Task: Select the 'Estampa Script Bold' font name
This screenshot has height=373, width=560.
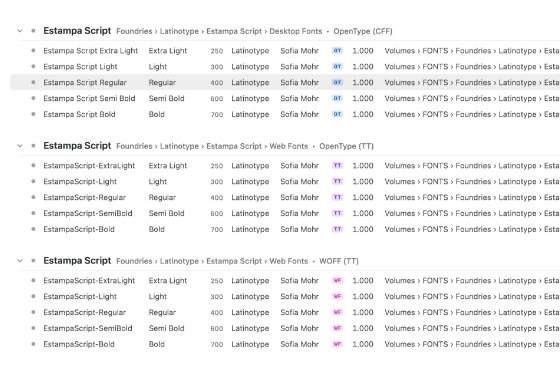Action: point(79,114)
